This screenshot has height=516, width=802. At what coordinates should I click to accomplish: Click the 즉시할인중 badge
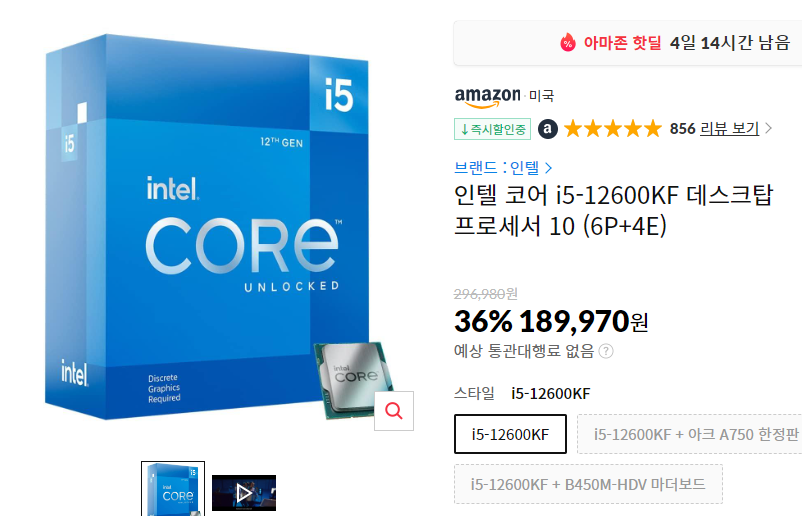click(493, 129)
